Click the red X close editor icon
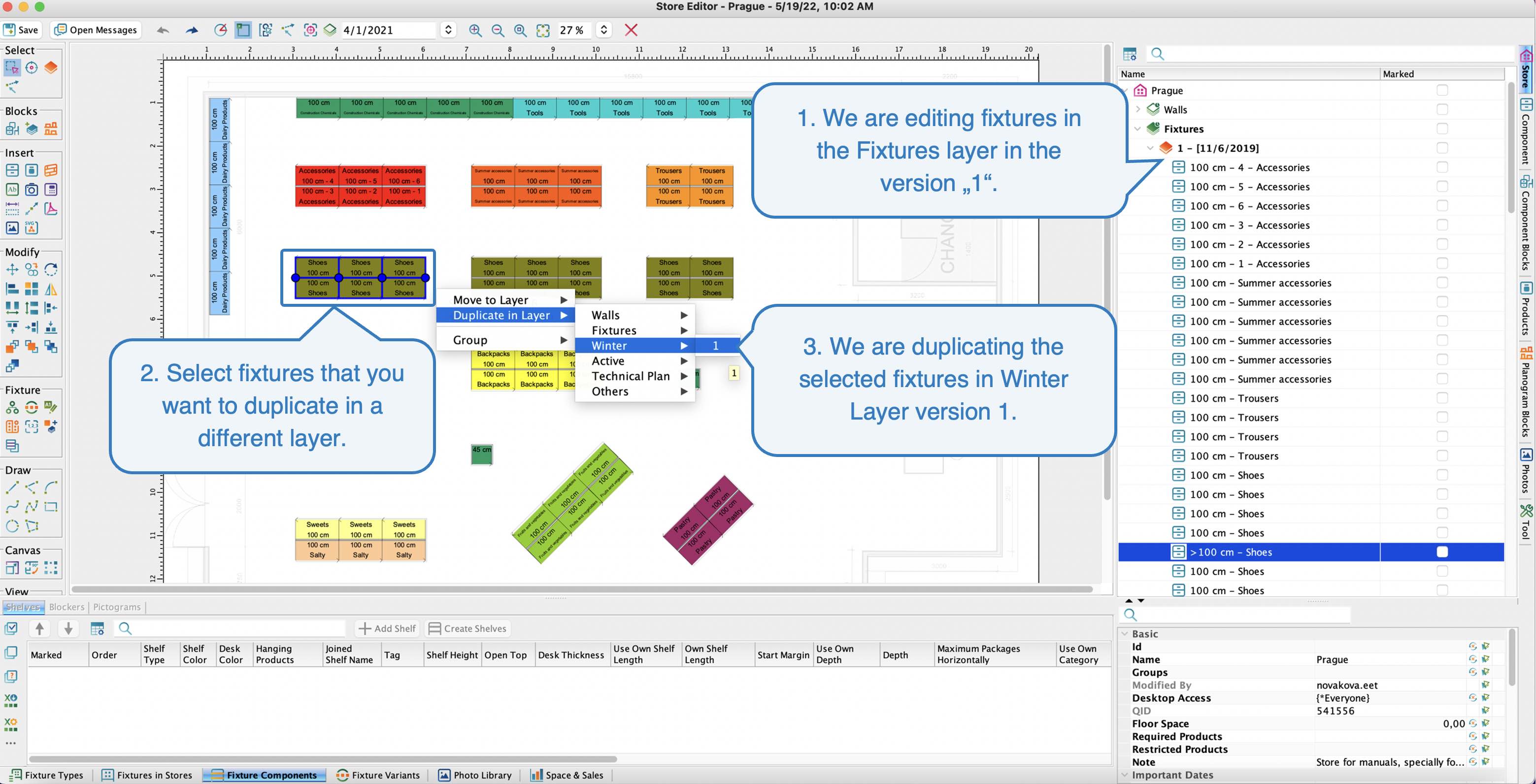The image size is (1536, 784). (x=631, y=30)
